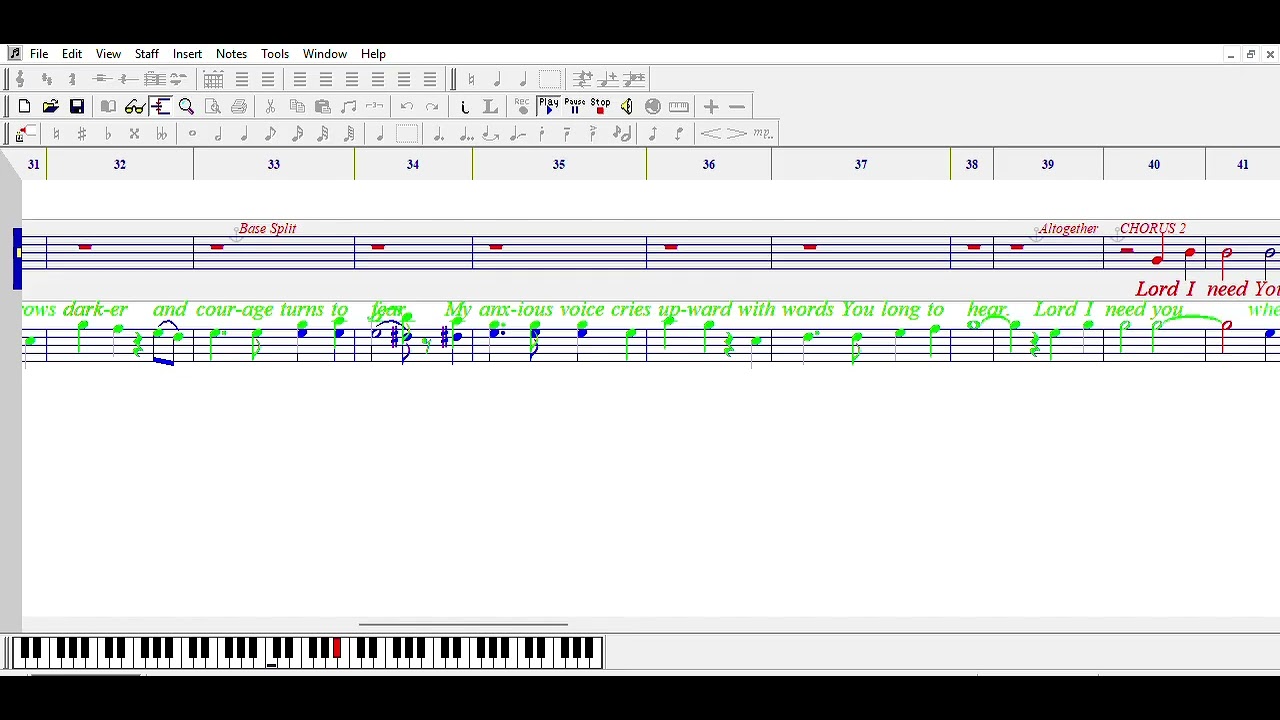Open the Edit menu
This screenshot has width=1280, height=720.
(72, 54)
